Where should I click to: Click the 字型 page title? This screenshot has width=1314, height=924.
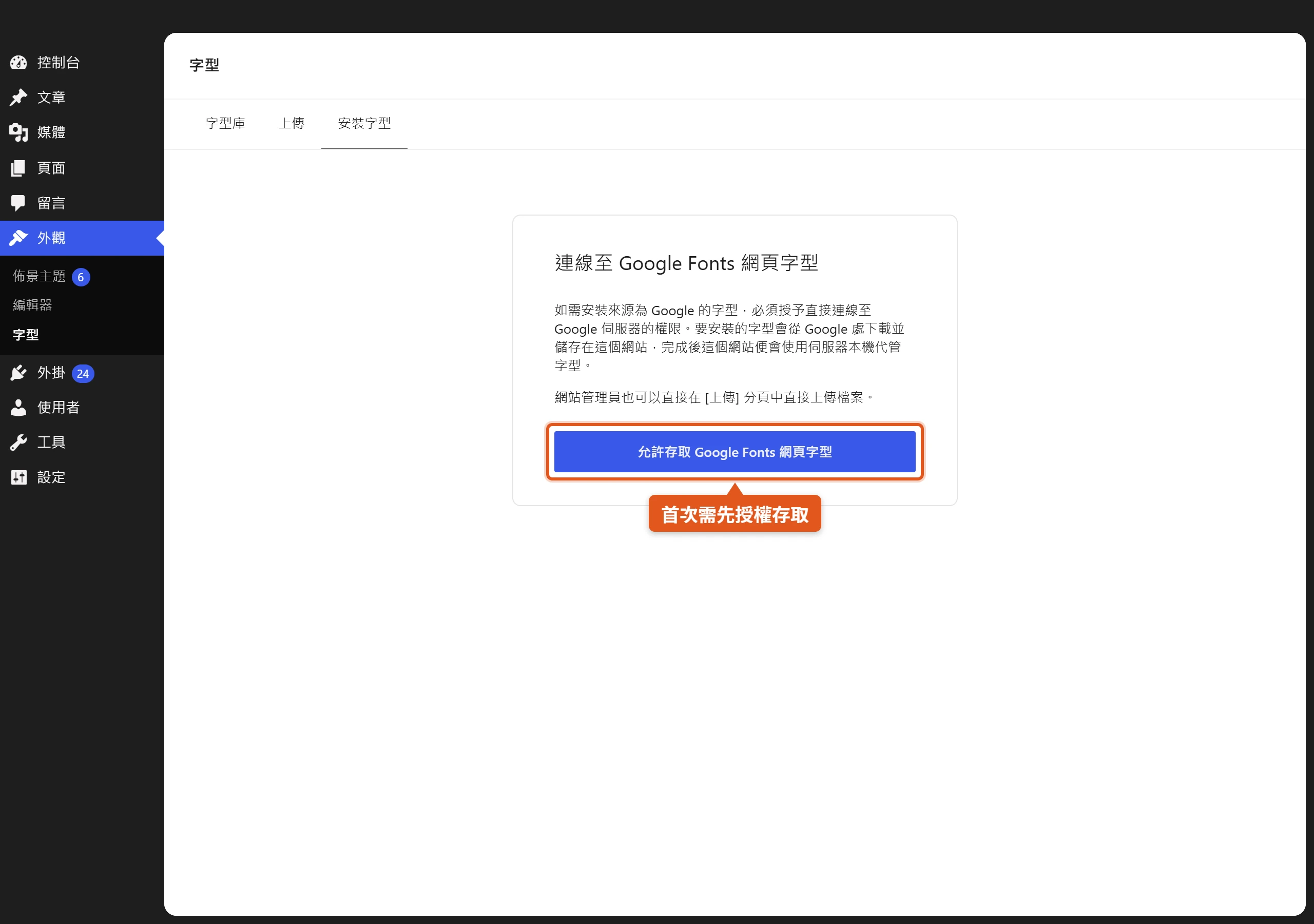204,65
